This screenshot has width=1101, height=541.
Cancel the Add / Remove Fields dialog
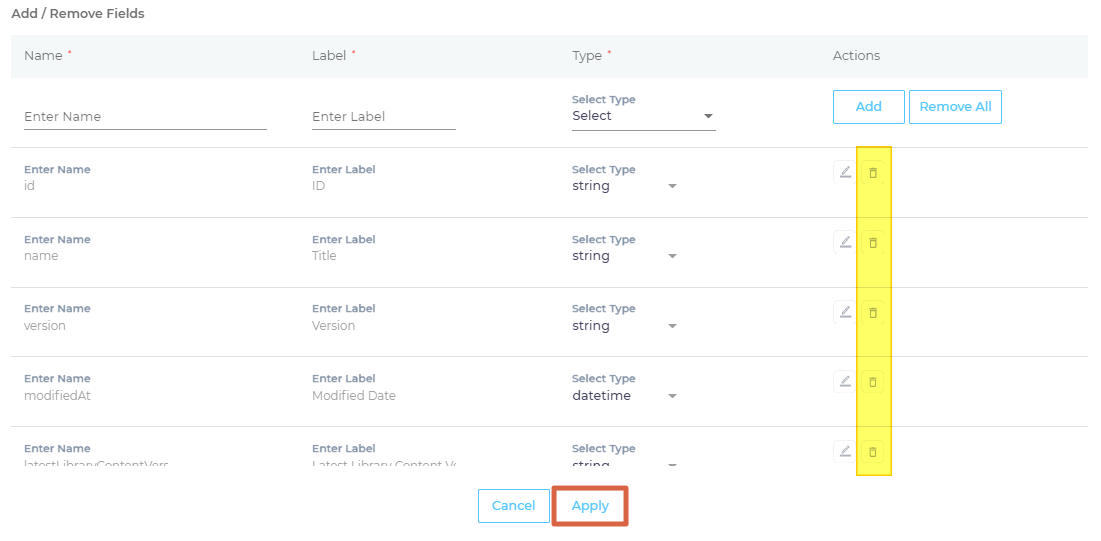click(x=513, y=506)
